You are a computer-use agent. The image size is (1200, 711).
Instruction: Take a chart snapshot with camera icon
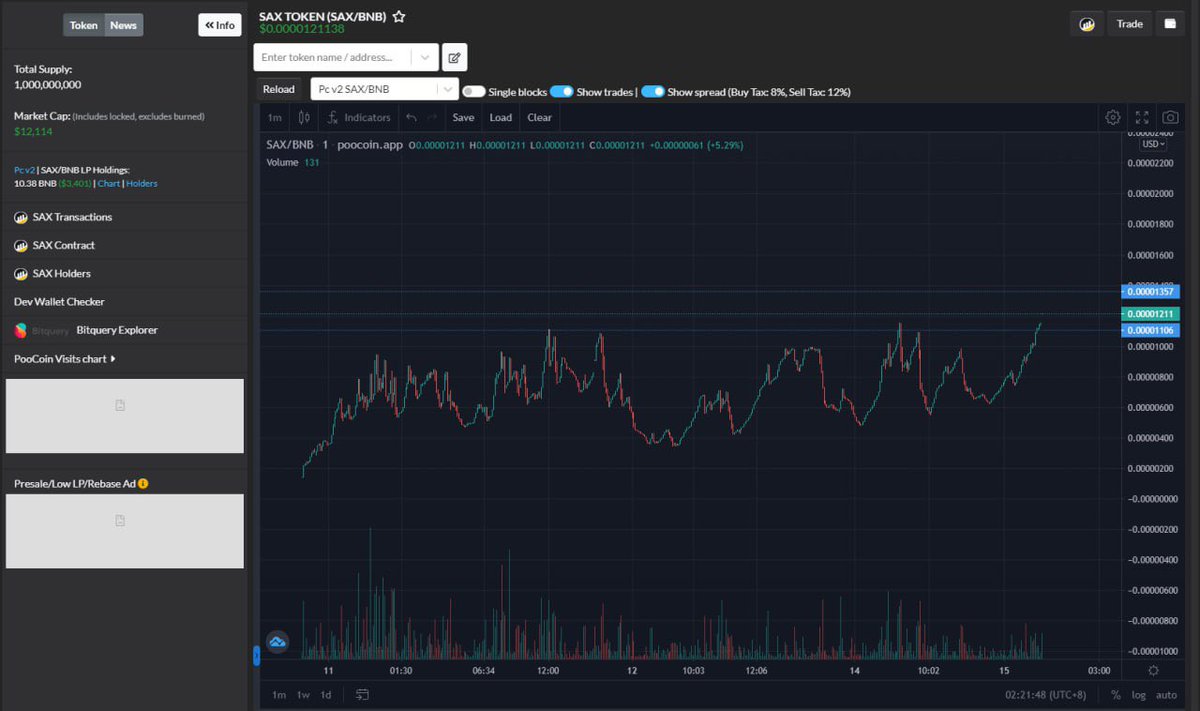click(1170, 117)
